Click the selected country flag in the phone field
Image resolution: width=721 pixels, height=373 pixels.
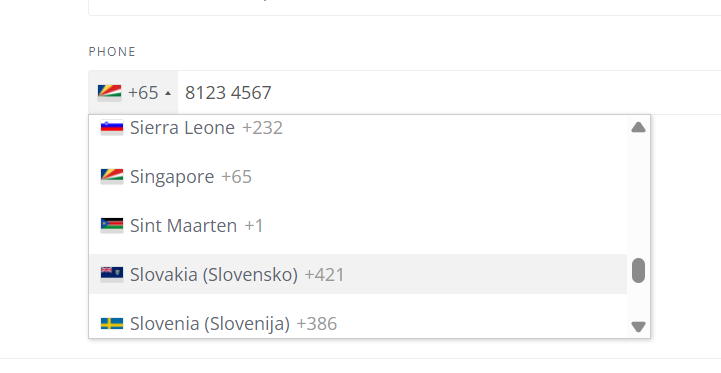[x=109, y=92]
